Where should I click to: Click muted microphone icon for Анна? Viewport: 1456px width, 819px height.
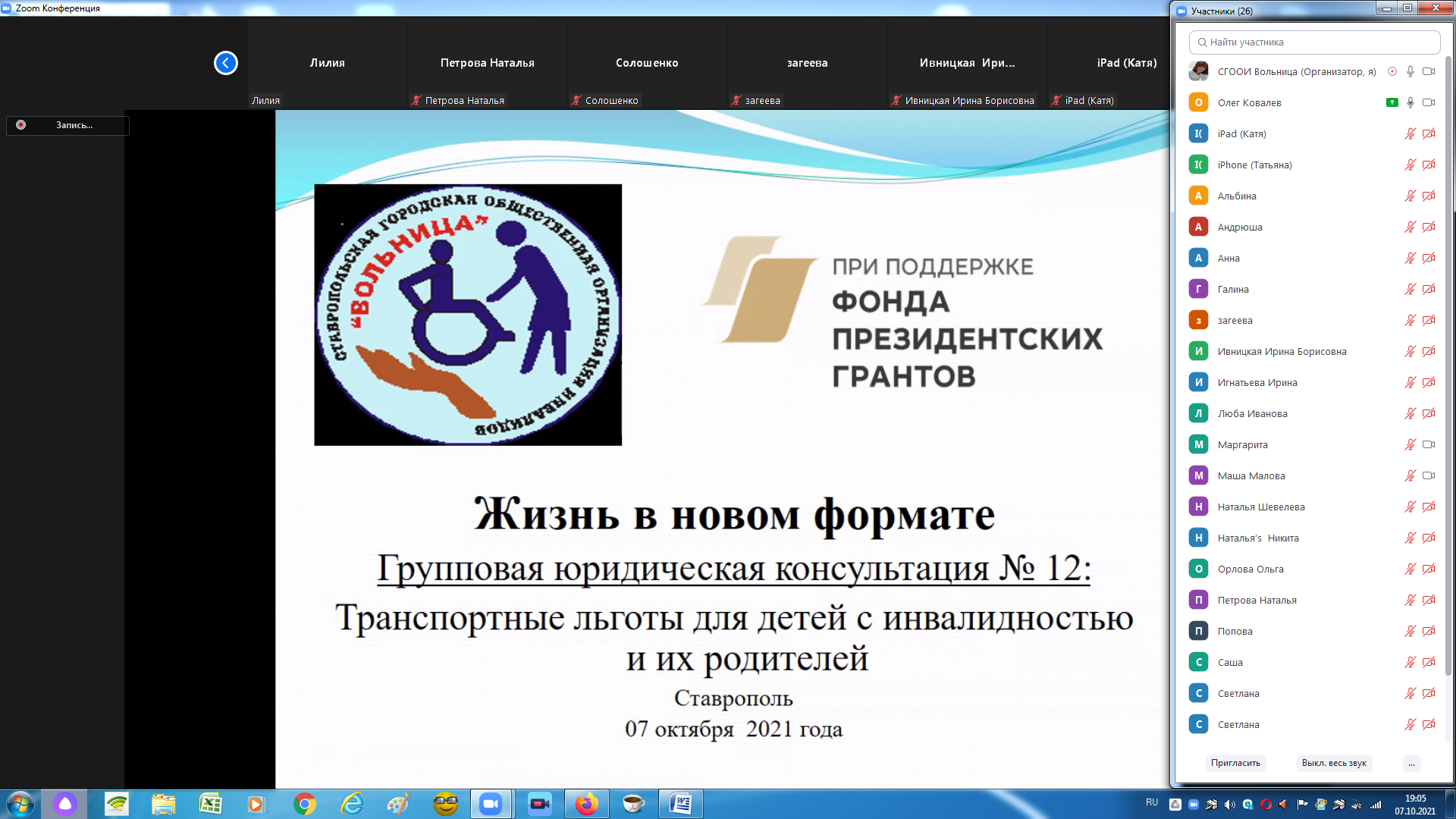click(1410, 258)
